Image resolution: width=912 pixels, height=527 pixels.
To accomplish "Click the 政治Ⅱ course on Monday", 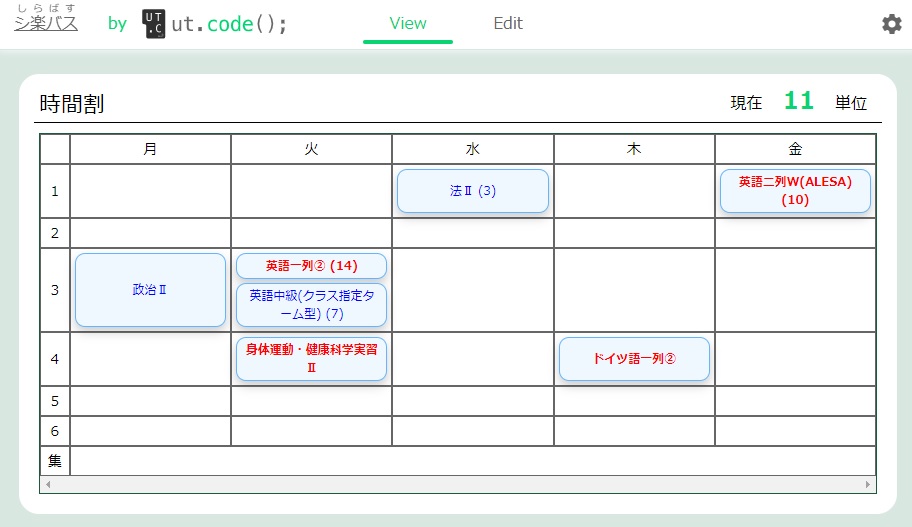I will (x=150, y=290).
